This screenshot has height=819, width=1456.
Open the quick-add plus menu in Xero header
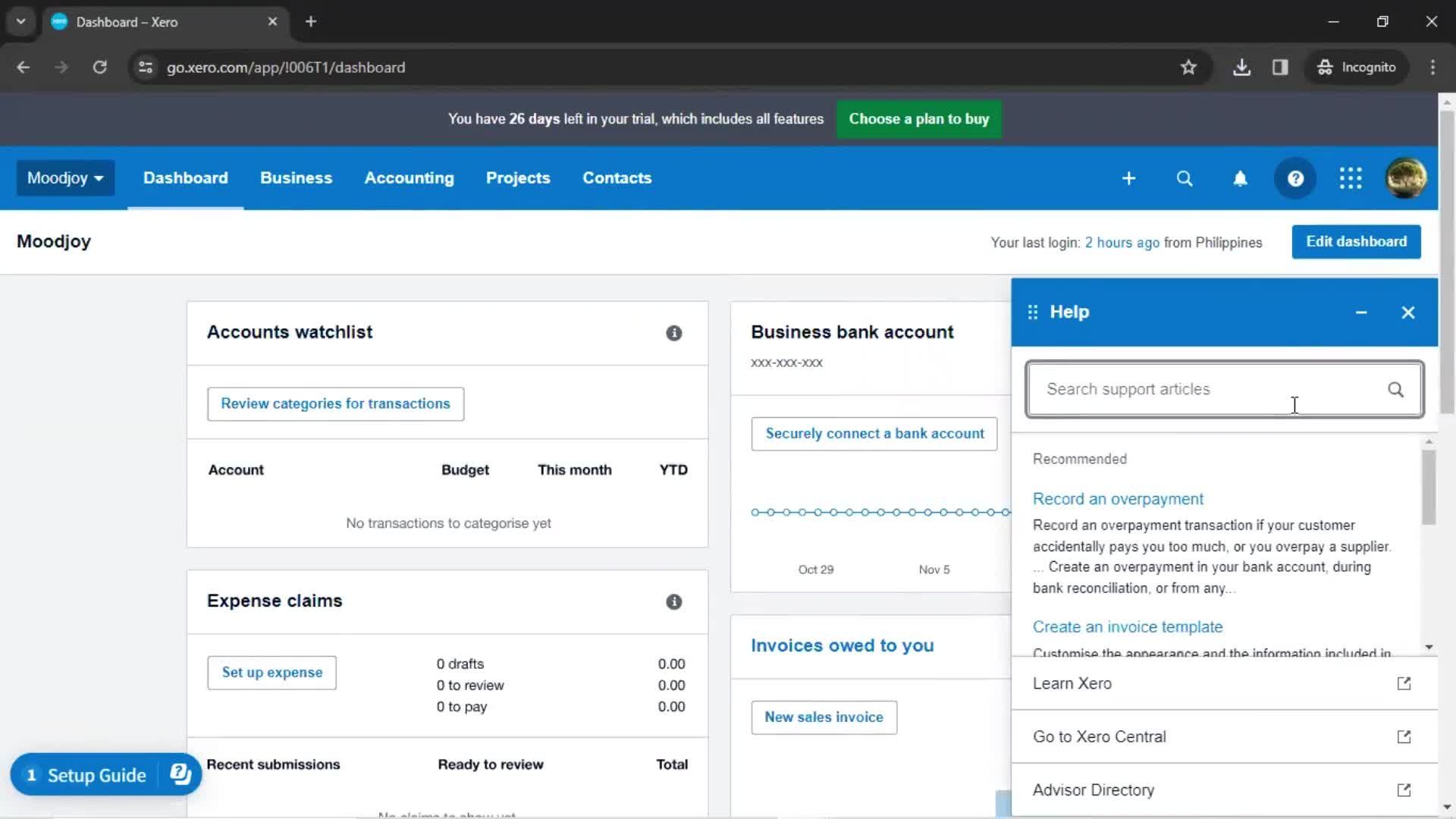tap(1128, 178)
